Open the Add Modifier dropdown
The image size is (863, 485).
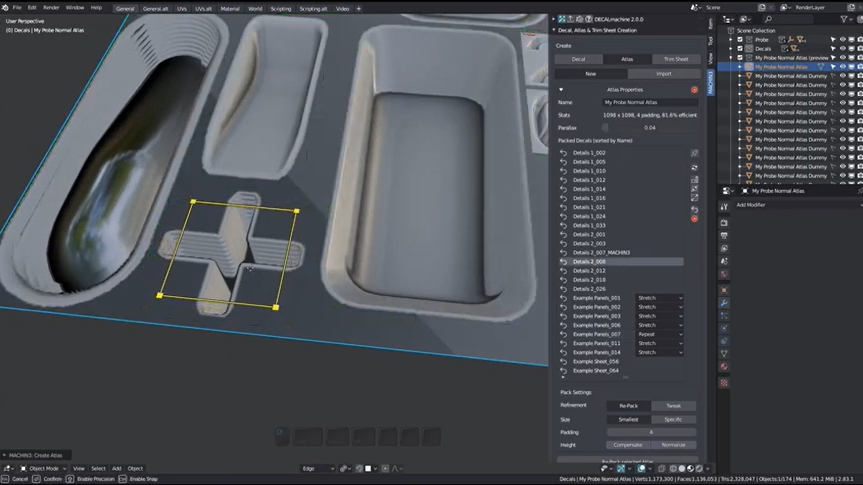tap(797, 205)
